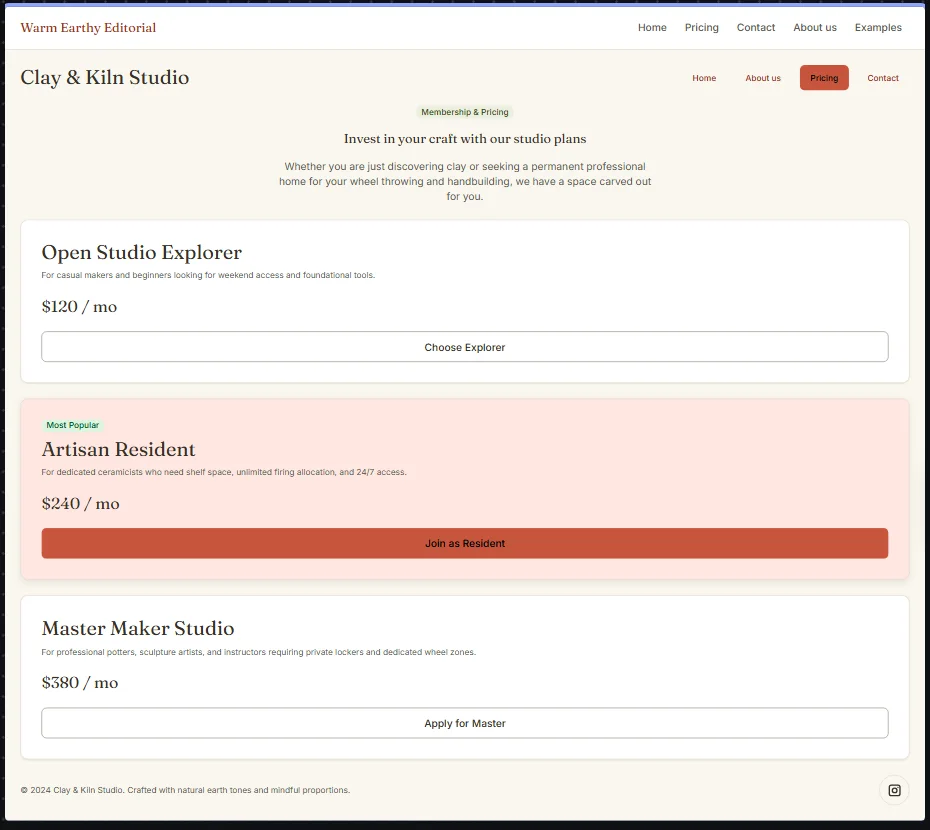Select the highlighted Pricing studio tab
Image resolution: width=930 pixels, height=830 pixels.
tap(824, 78)
